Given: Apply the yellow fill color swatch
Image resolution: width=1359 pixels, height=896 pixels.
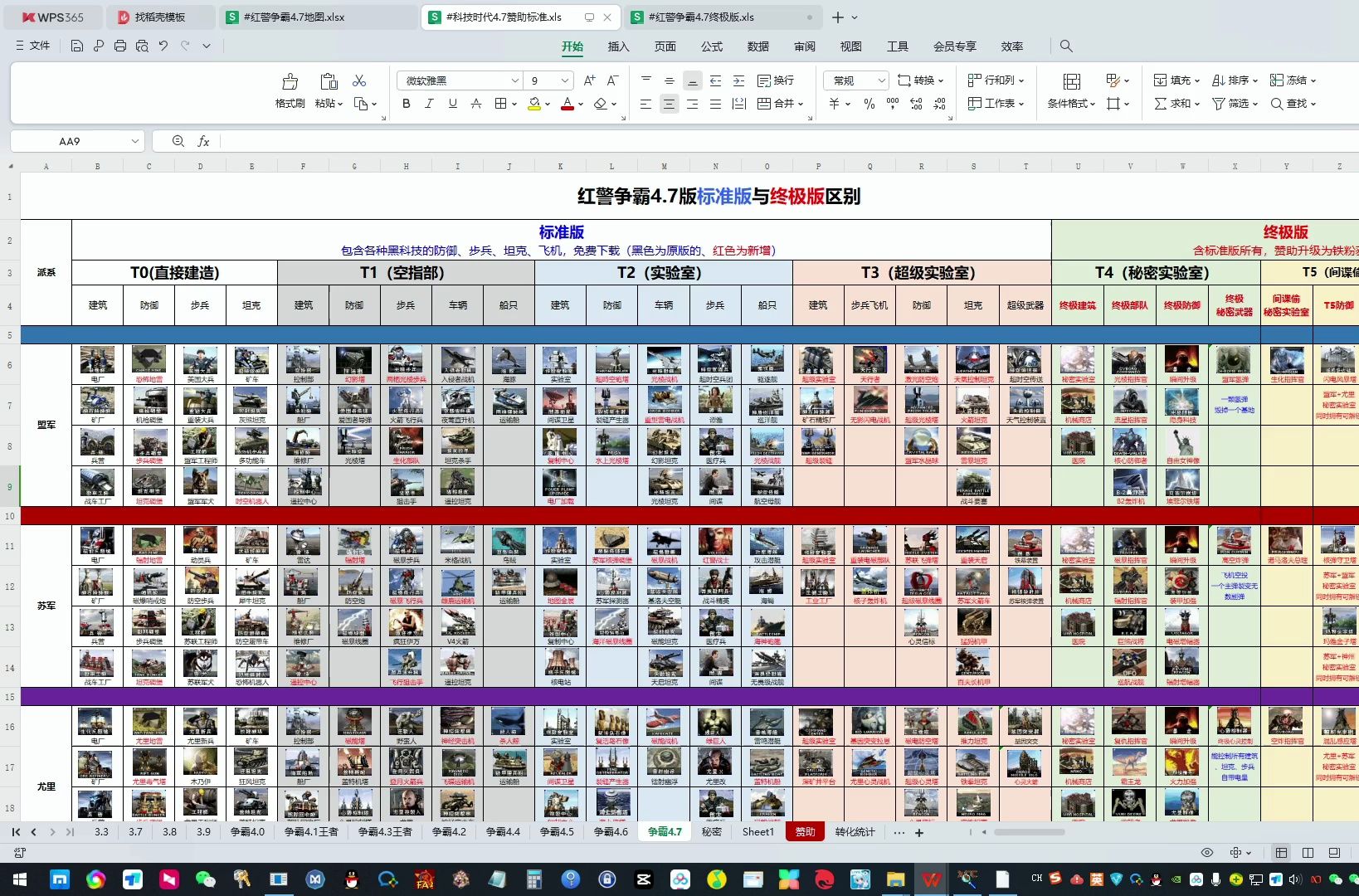Looking at the screenshot, I should pyautogui.click(x=534, y=104).
